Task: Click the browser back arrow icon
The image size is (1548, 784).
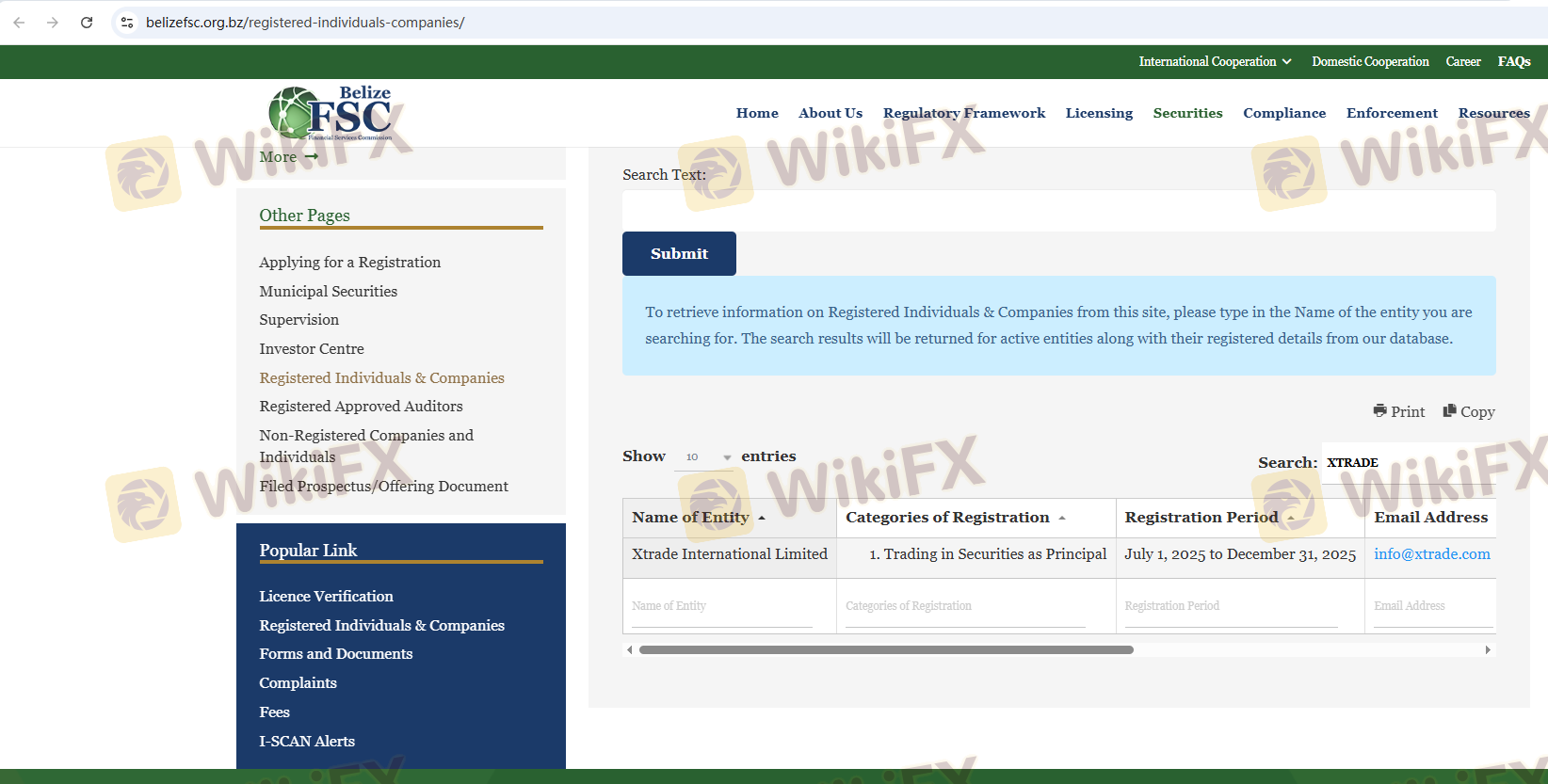Action: pos(19,23)
